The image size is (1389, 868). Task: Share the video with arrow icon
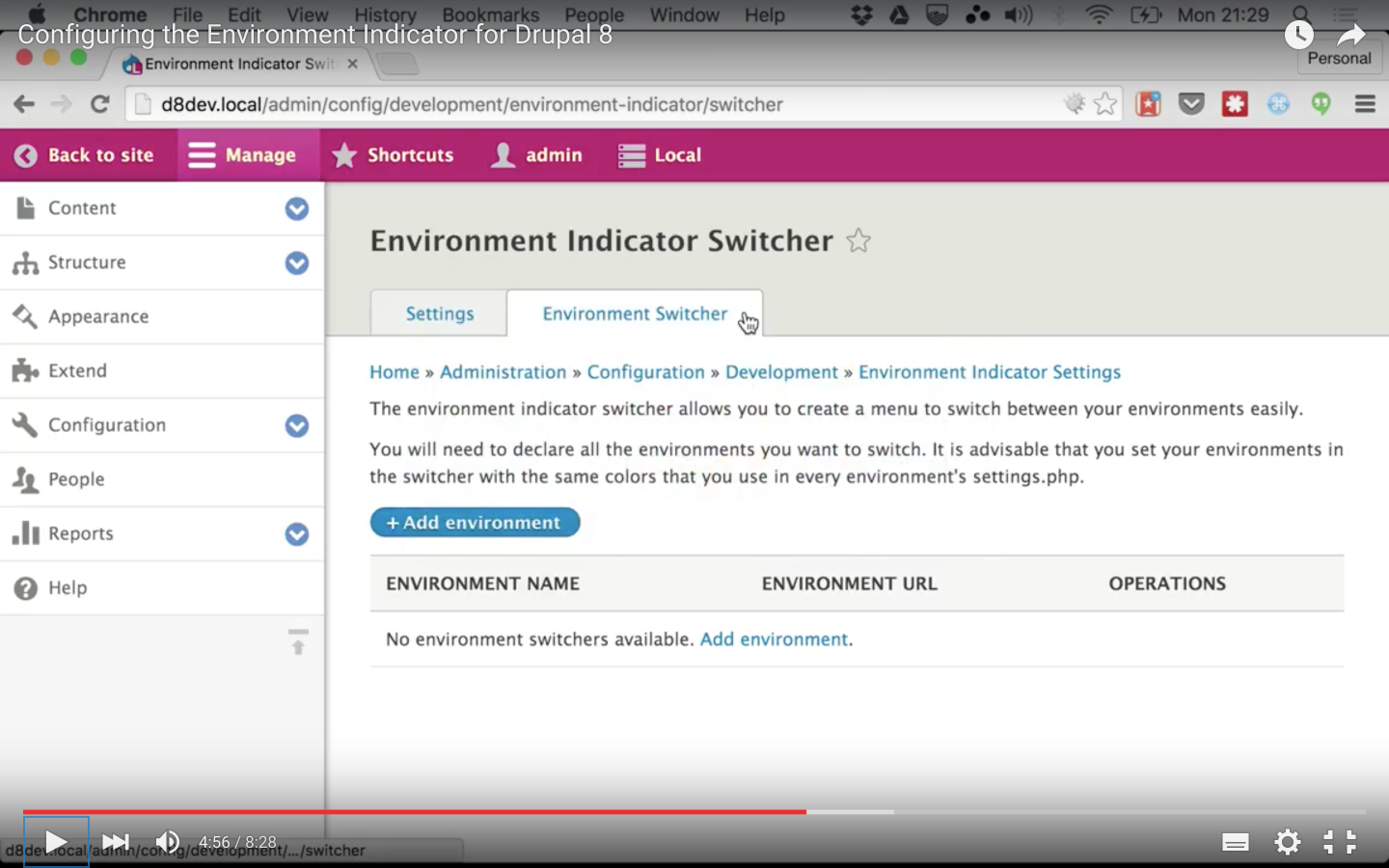tap(1351, 36)
